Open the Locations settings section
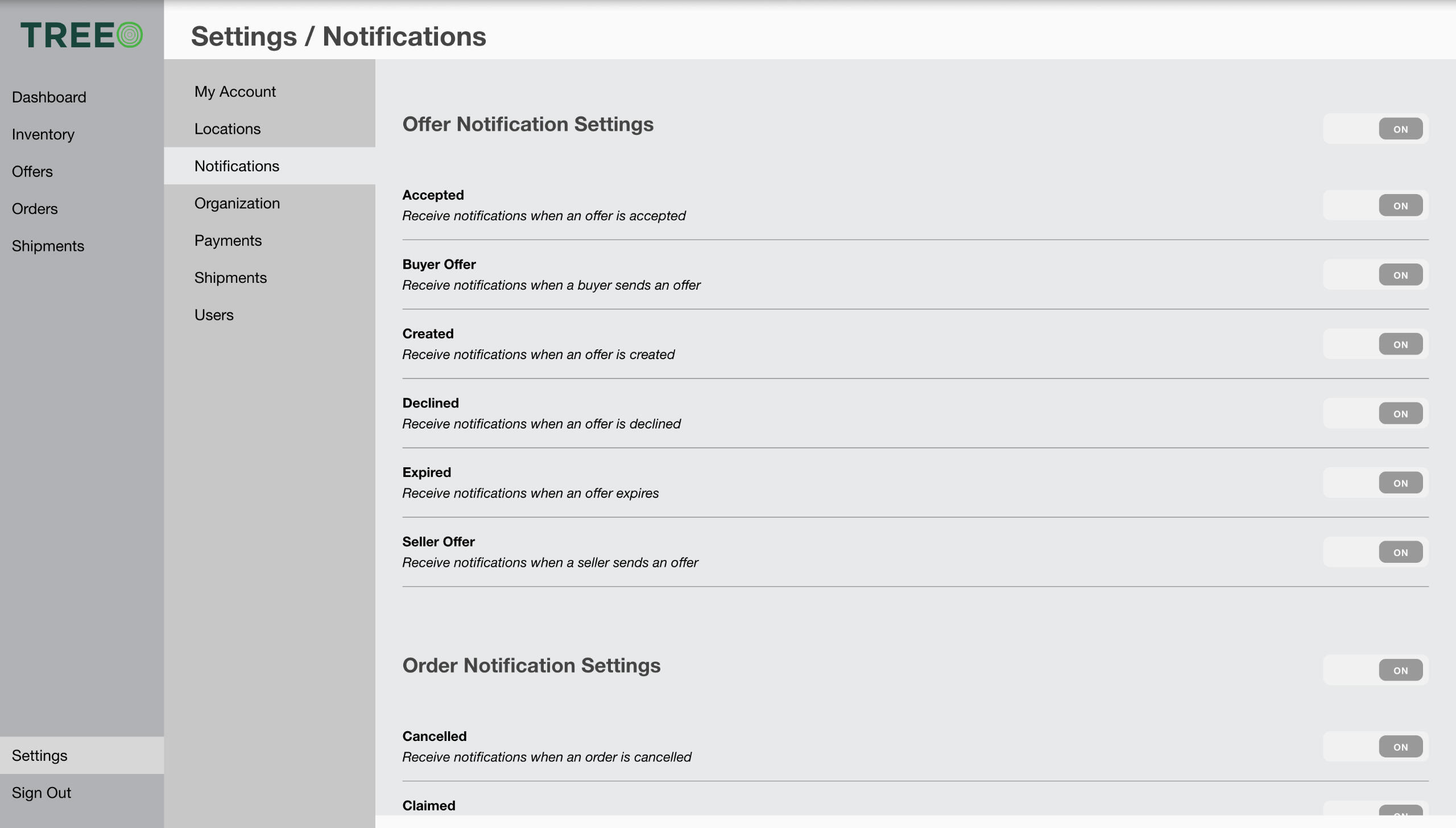Image resolution: width=1456 pixels, height=828 pixels. [227, 129]
